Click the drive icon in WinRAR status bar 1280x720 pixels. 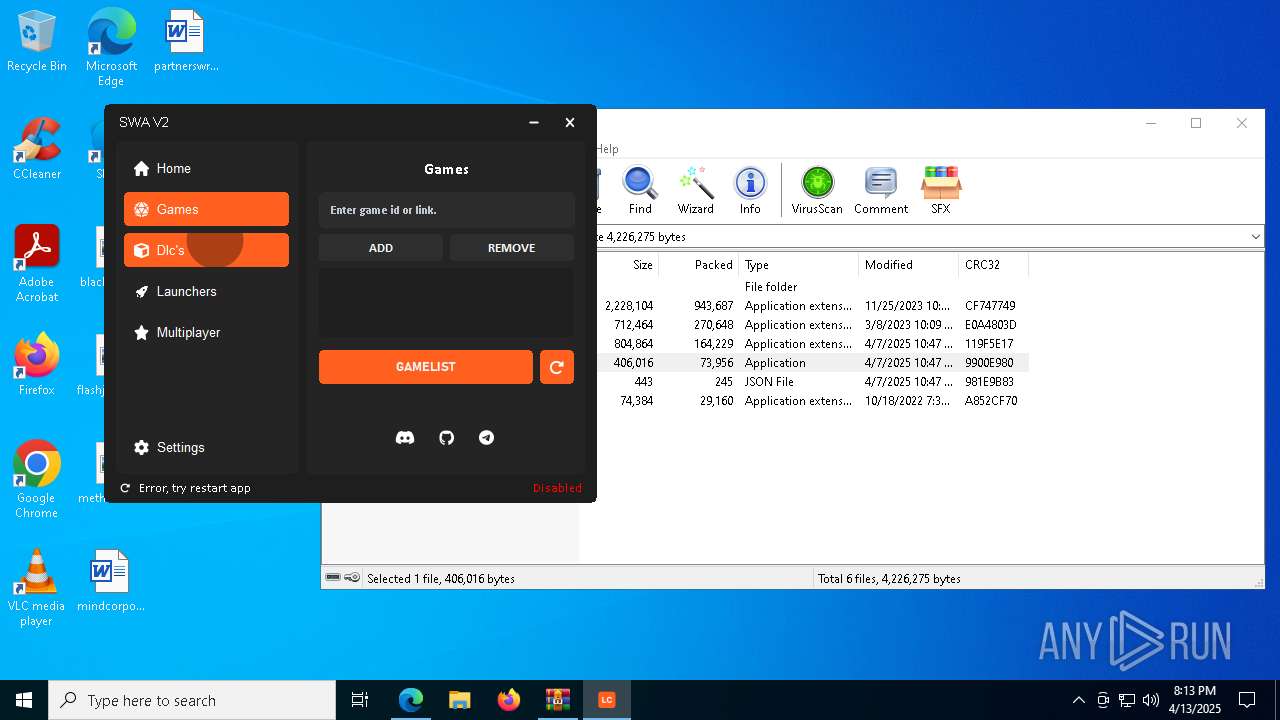333,578
